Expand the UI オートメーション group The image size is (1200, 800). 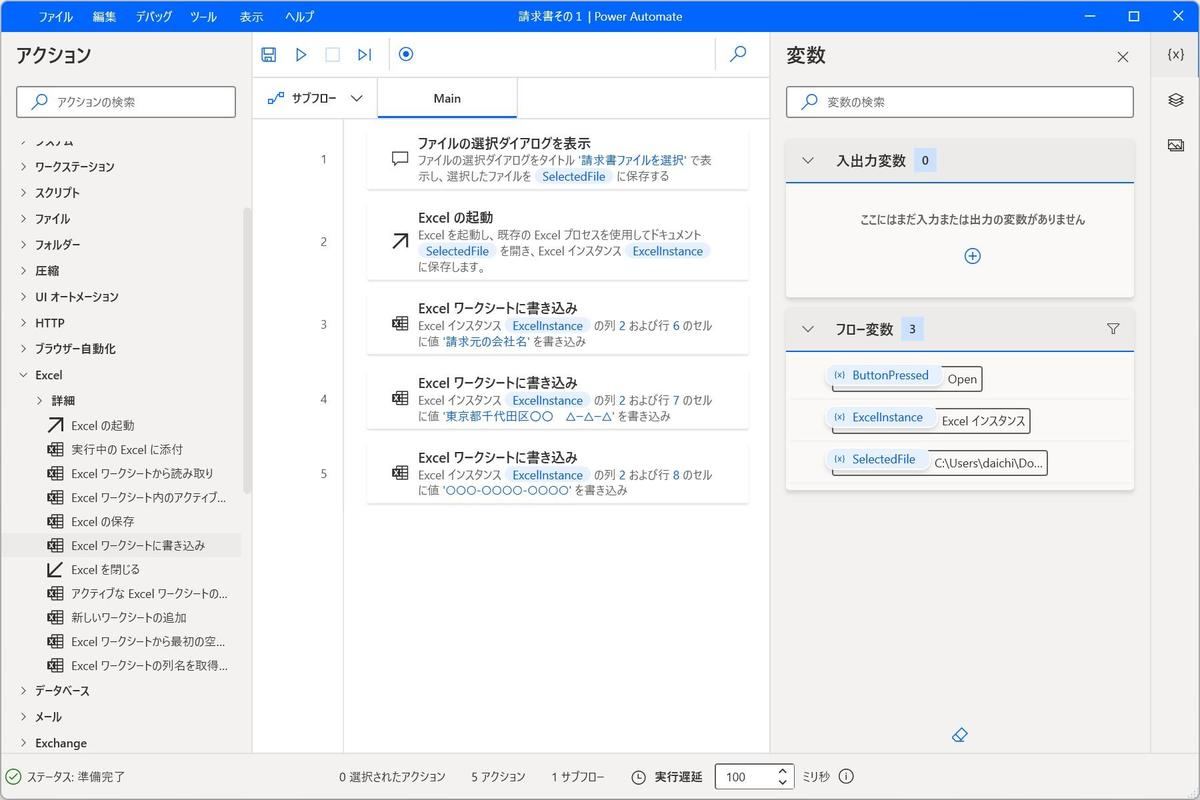24,297
